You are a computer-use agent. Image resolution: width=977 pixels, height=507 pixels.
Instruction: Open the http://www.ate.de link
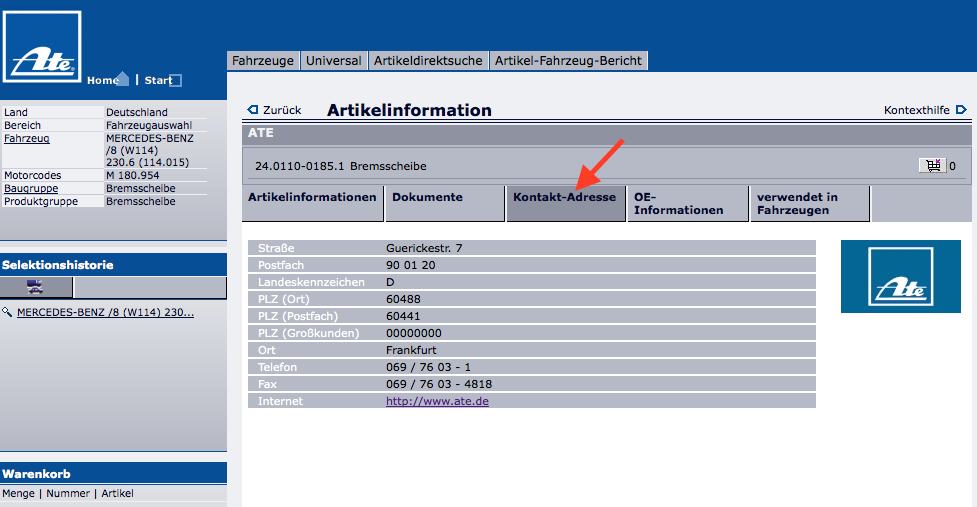click(437, 401)
